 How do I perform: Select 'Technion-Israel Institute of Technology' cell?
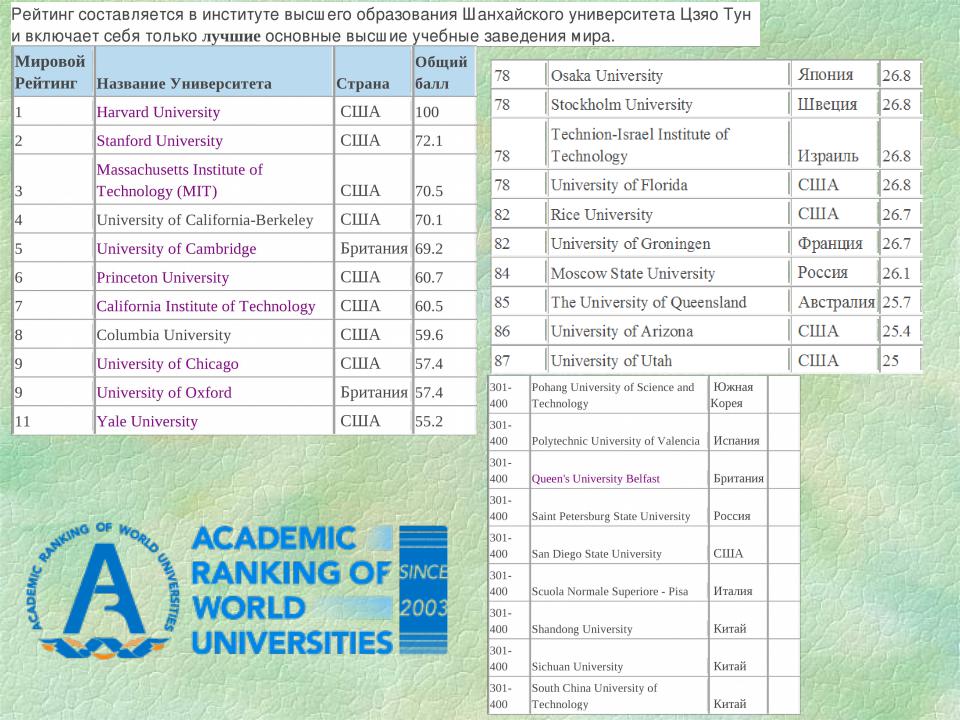click(667, 144)
